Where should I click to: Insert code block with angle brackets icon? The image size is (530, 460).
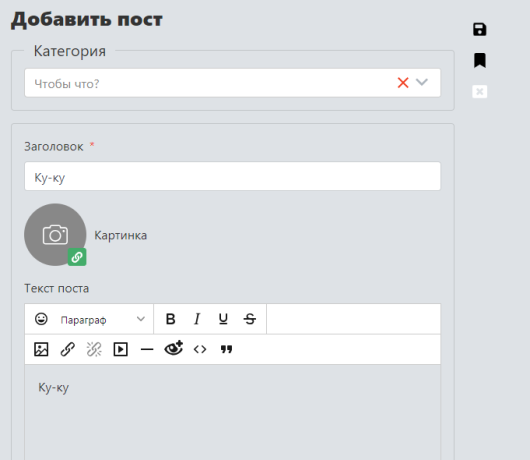(x=200, y=349)
